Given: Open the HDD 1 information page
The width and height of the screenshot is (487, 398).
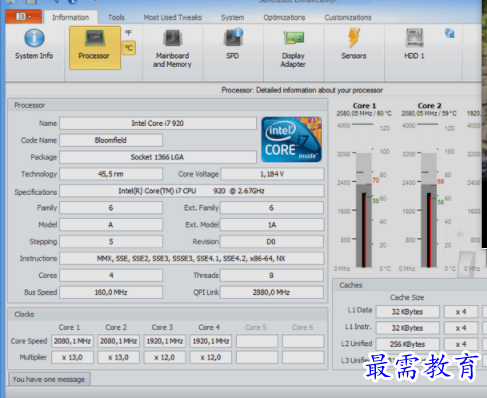Looking at the screenshot, I should [414, 45].
